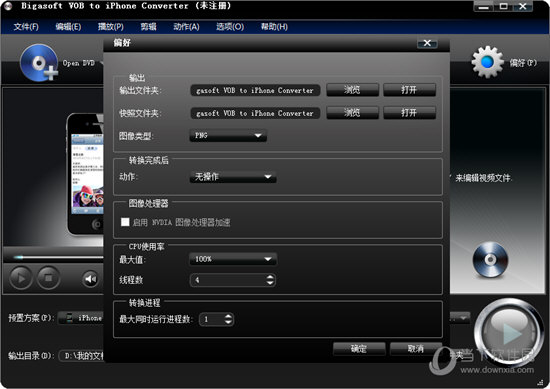This screenshot has width=550, height=389.
Task: Click the stop button in player
Action: point(48,278)
